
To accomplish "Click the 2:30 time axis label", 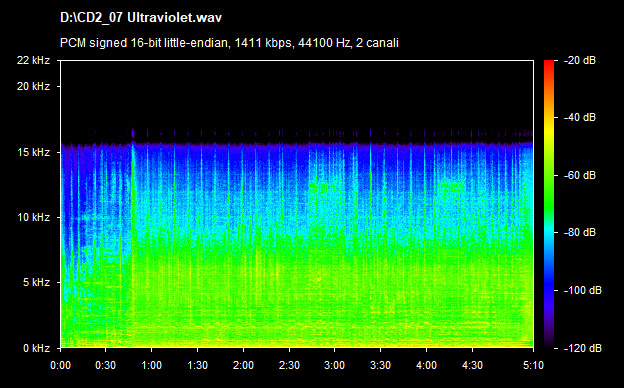I will 289,365.
